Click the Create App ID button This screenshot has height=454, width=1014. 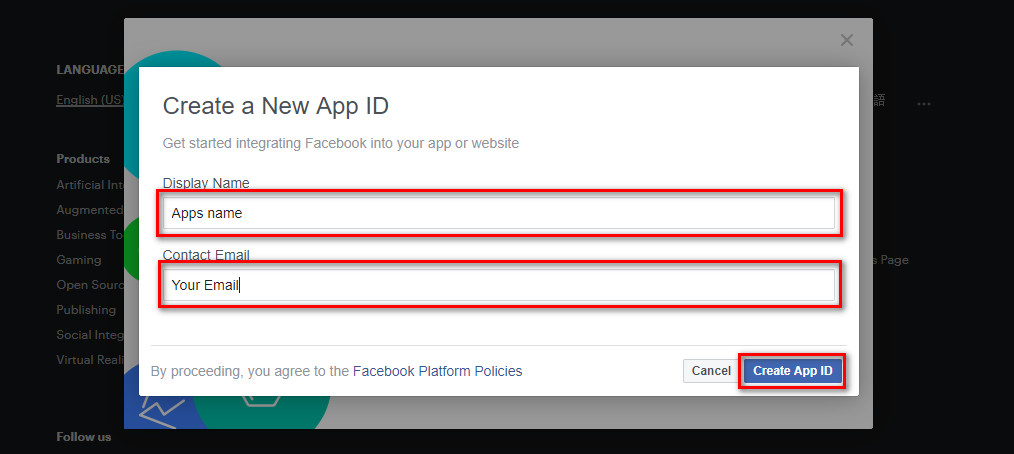point(793,371)
